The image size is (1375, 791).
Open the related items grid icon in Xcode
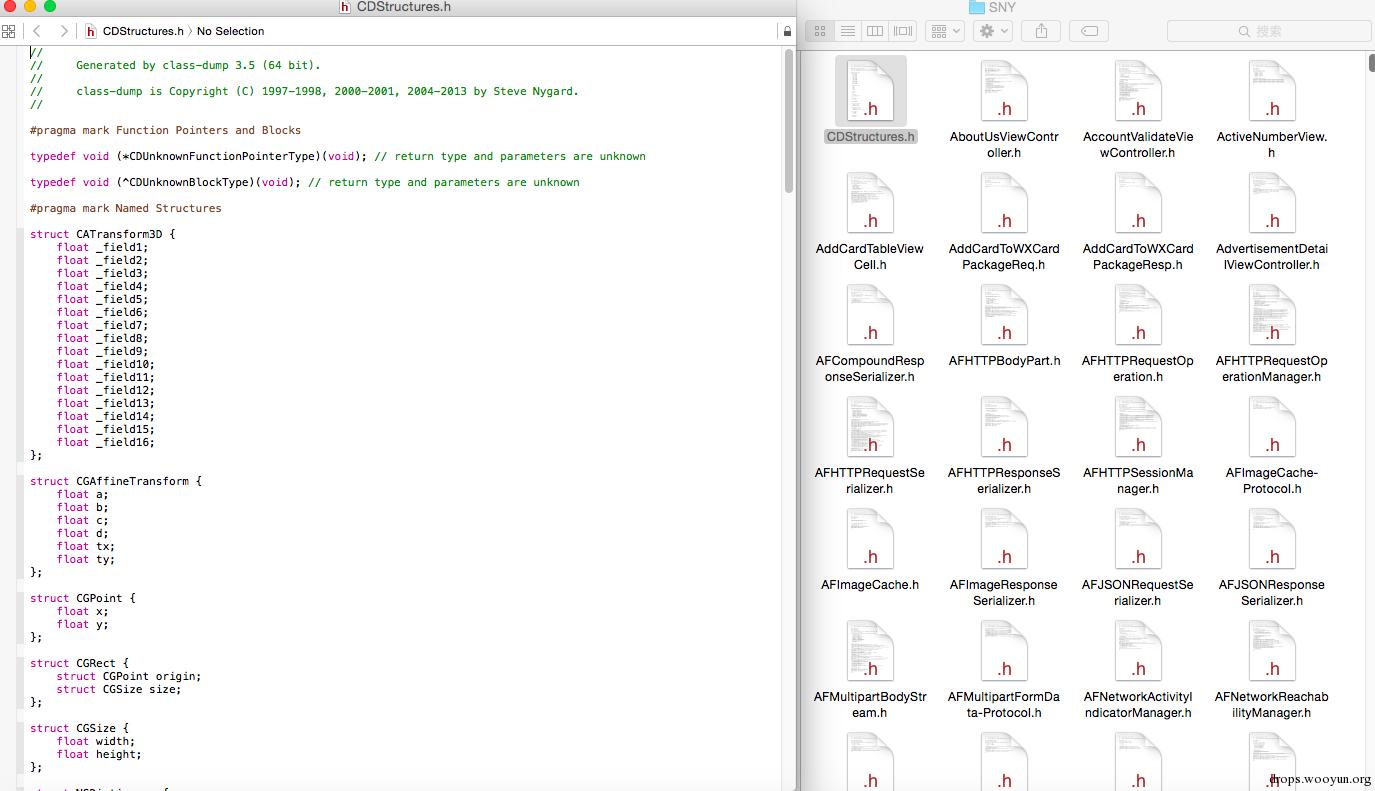9,31
